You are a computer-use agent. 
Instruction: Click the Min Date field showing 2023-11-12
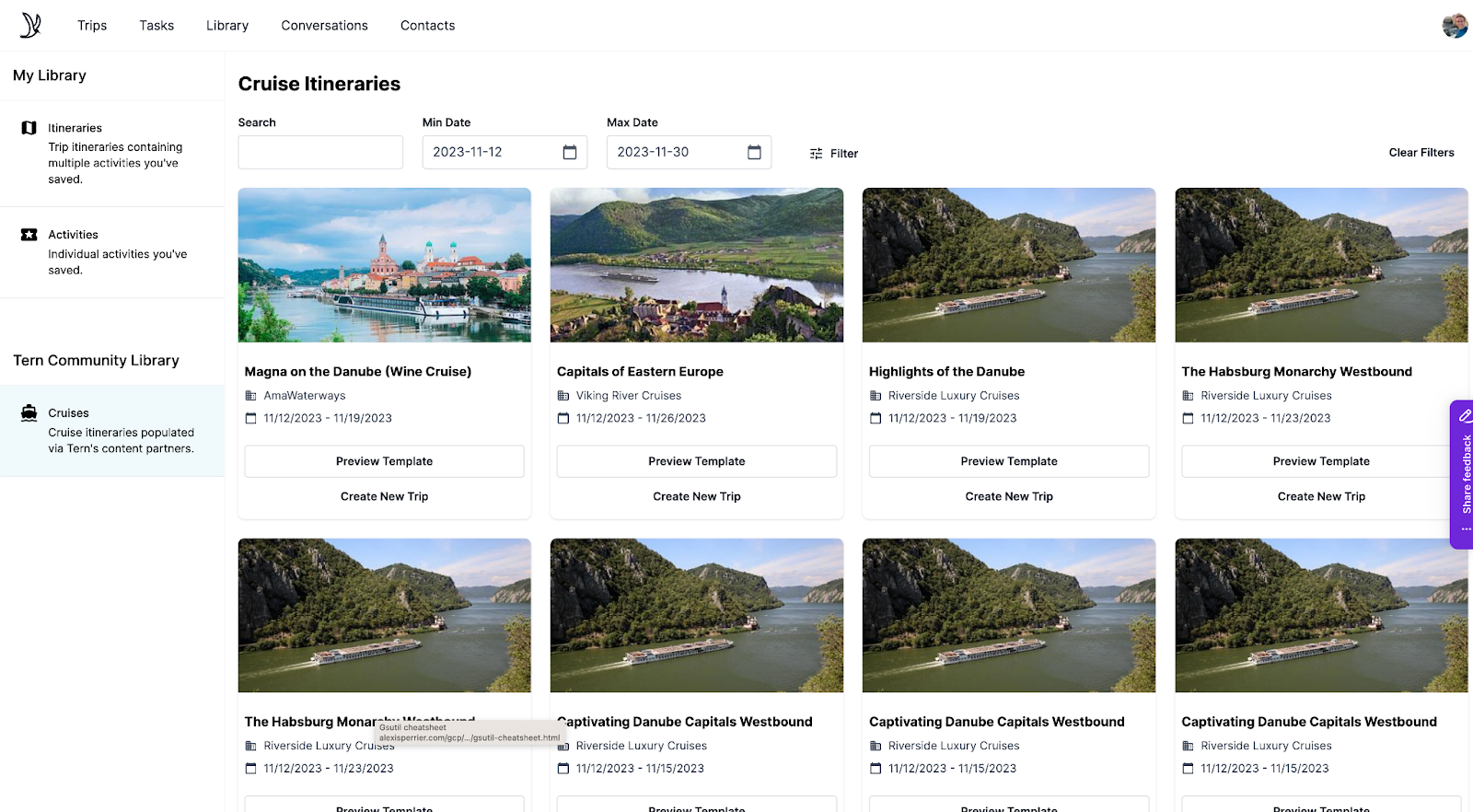505,152
